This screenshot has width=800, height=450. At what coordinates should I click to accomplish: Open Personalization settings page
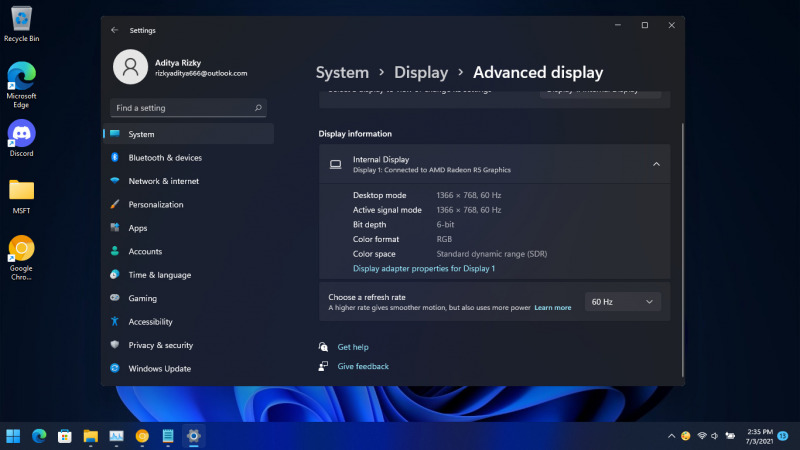point(189,204)
